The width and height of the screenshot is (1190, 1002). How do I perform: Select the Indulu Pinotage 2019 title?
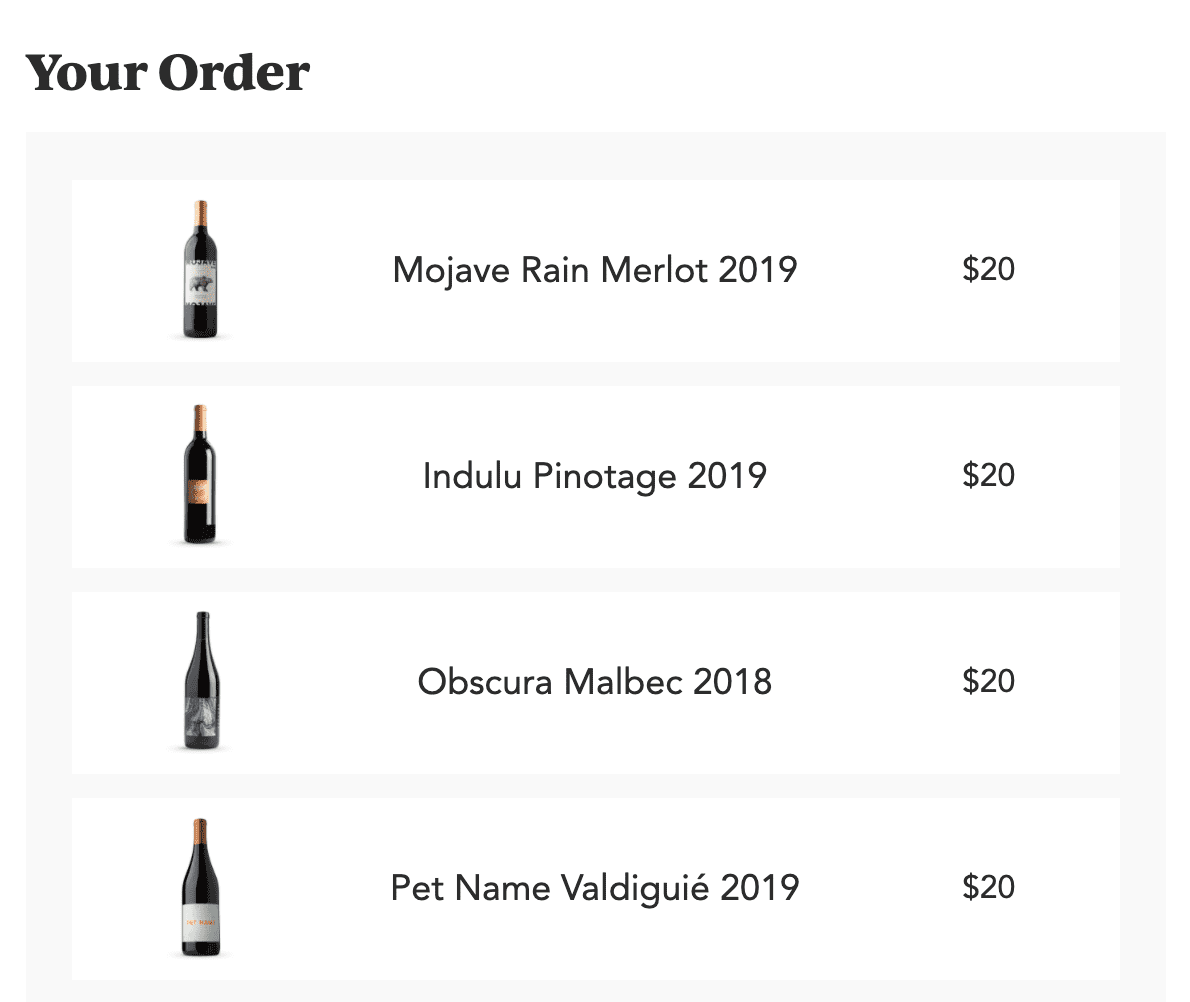(595, 476)
